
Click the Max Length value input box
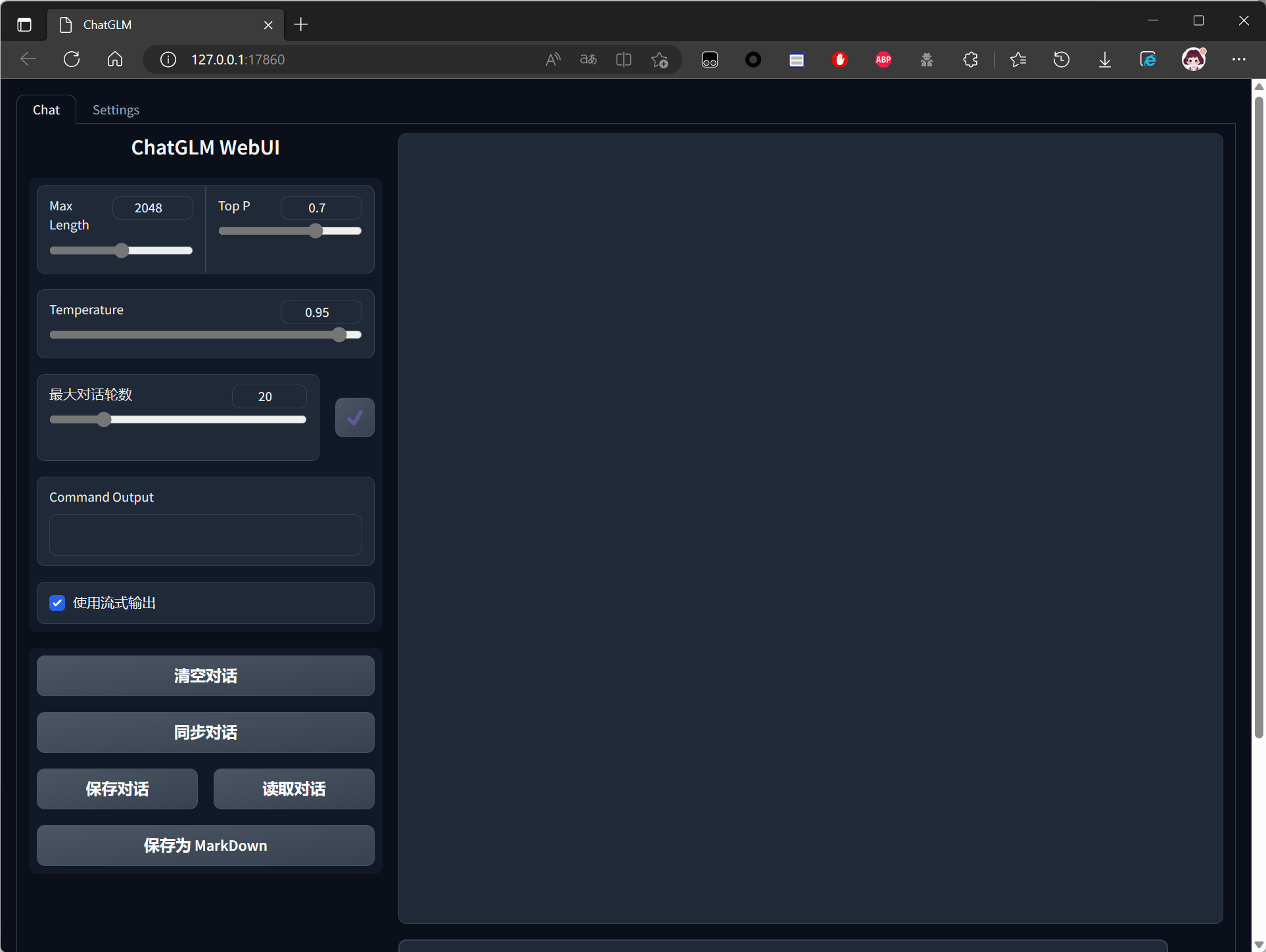(152, 208)
